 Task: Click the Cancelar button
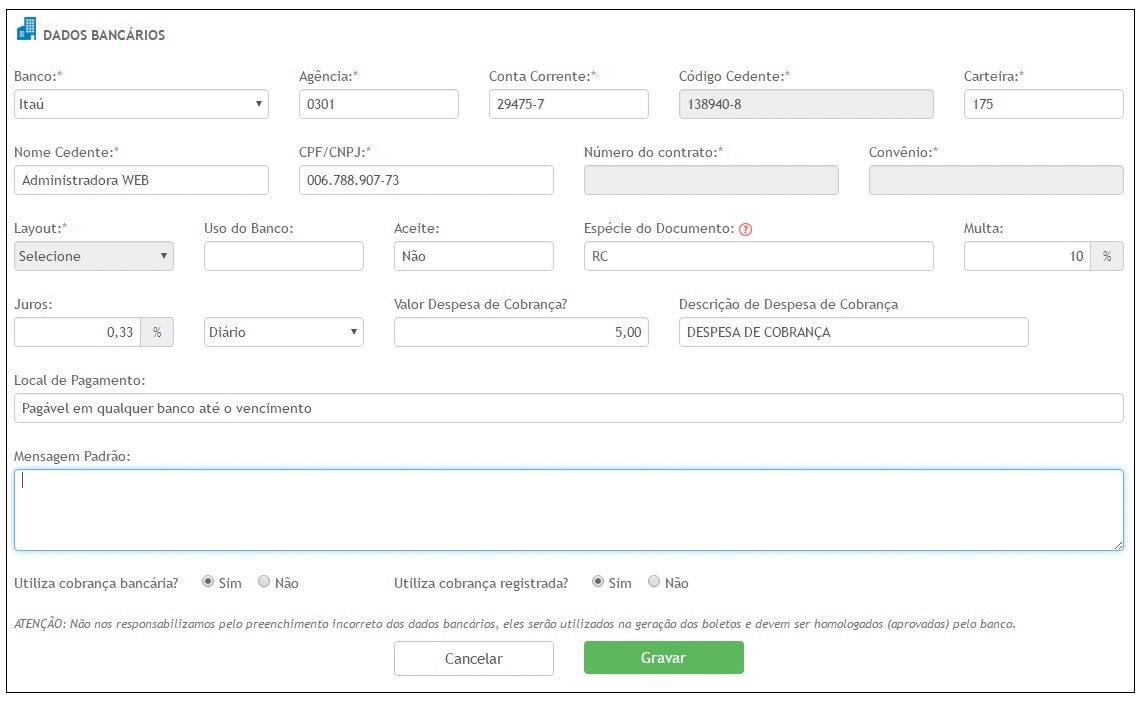[473, 658]
